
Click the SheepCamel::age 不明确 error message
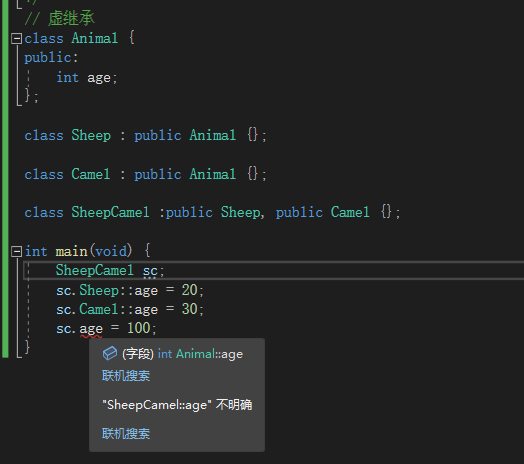coord(177,405)
